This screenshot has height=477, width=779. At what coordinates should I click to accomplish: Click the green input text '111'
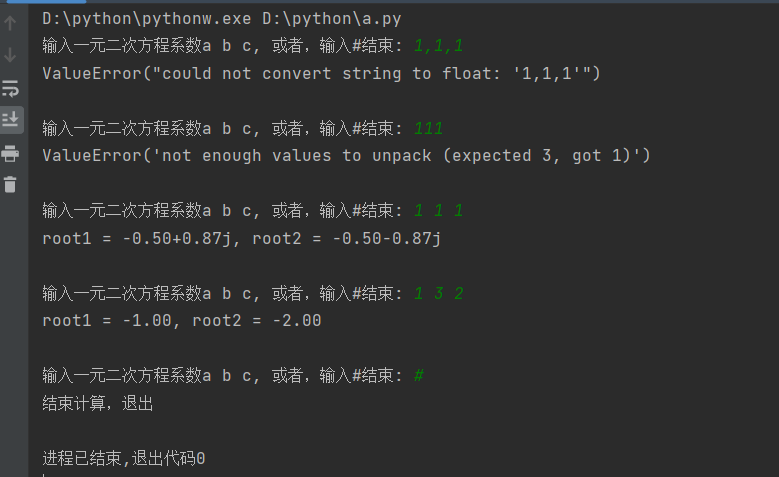(428, 128)
